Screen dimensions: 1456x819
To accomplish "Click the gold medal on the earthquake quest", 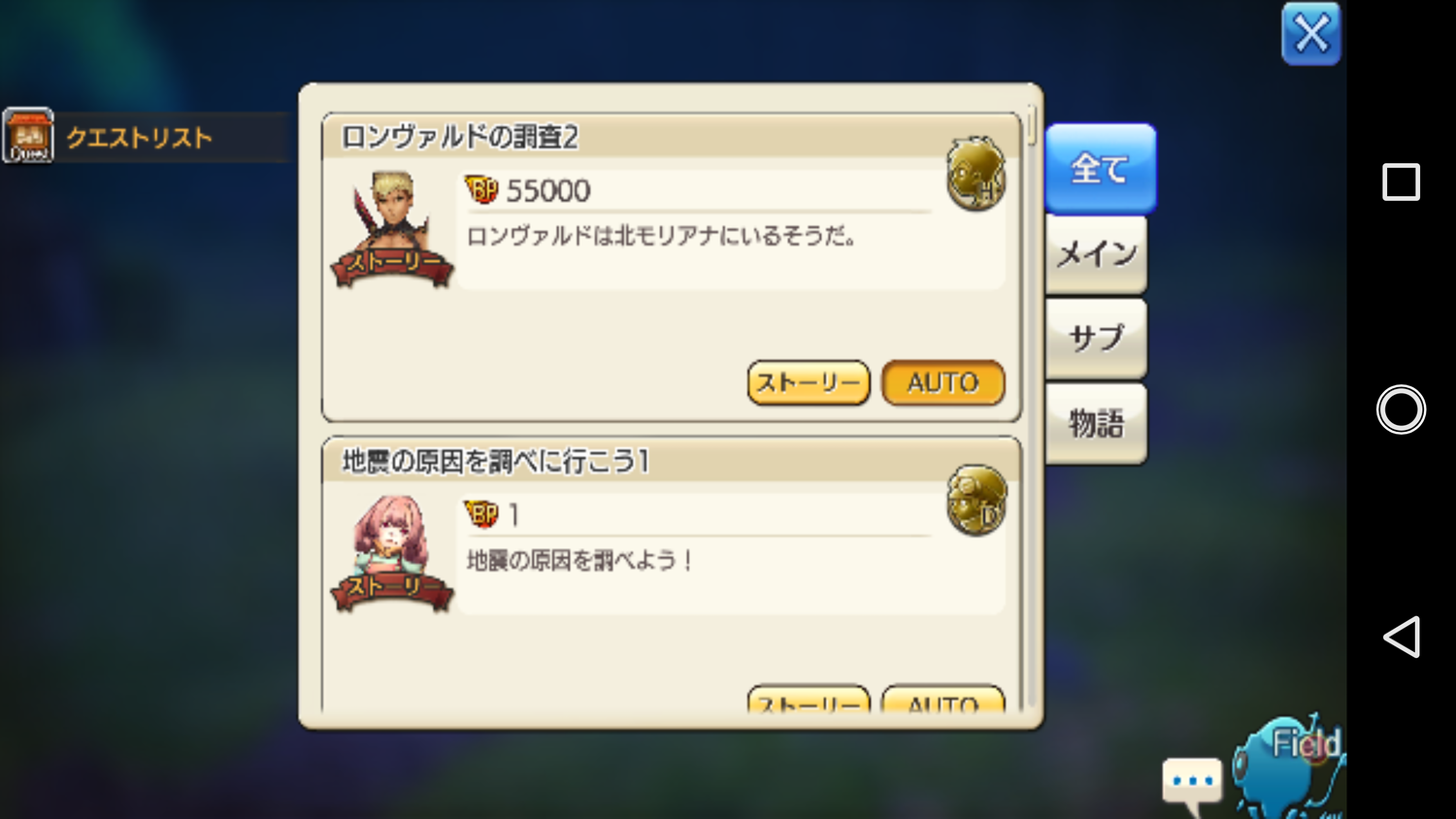I will point(976,501).
